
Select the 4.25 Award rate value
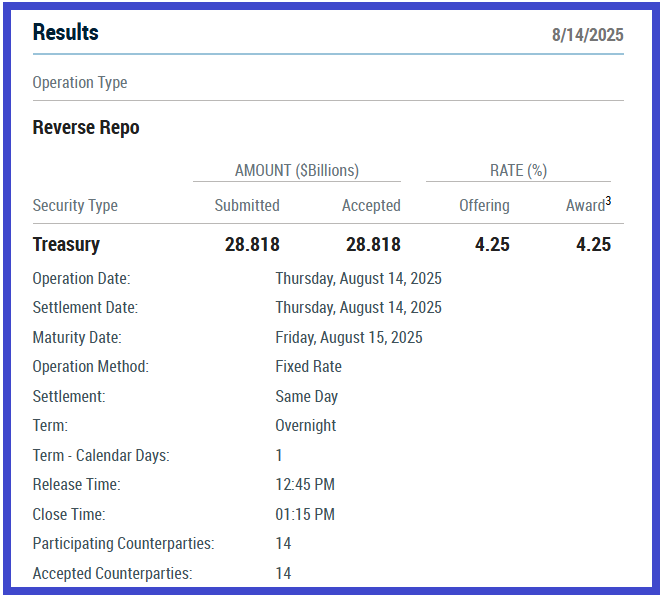pyautogui.click(x=593, y=245)
